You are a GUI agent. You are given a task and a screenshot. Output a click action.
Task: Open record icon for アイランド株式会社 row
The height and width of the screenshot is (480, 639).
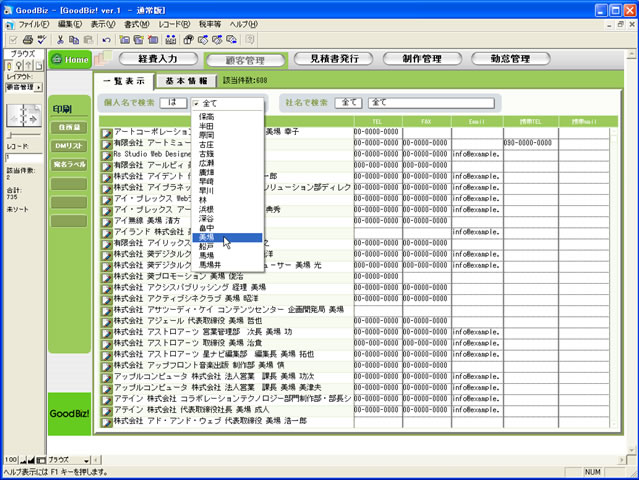[x=106, y=232]
